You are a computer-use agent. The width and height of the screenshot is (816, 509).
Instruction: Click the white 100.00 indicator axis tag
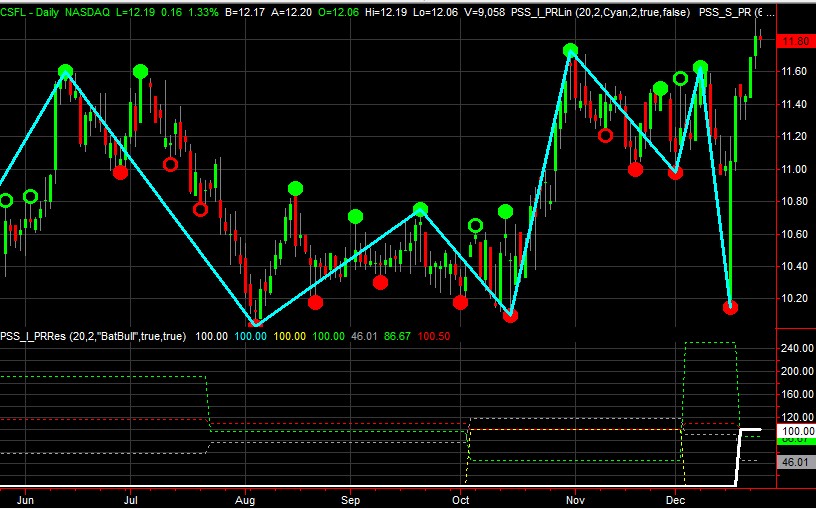coord(796,431)
